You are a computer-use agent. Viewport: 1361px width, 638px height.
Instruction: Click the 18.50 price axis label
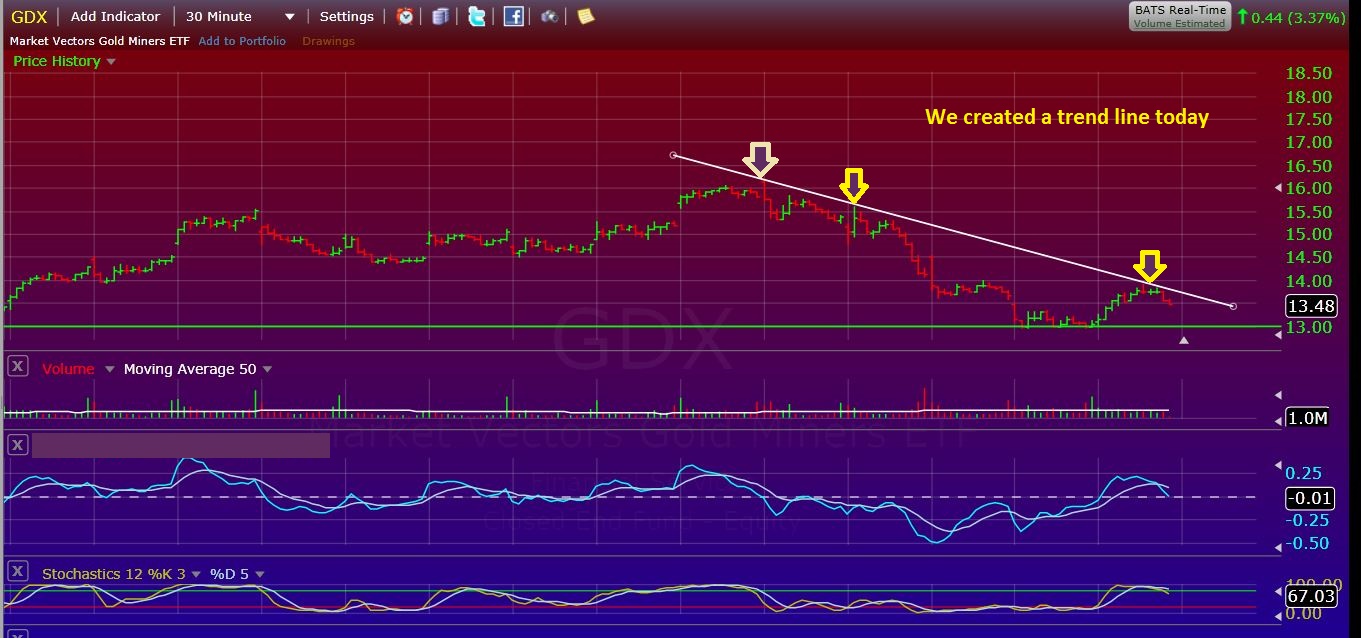click(x=1309, y=73)
